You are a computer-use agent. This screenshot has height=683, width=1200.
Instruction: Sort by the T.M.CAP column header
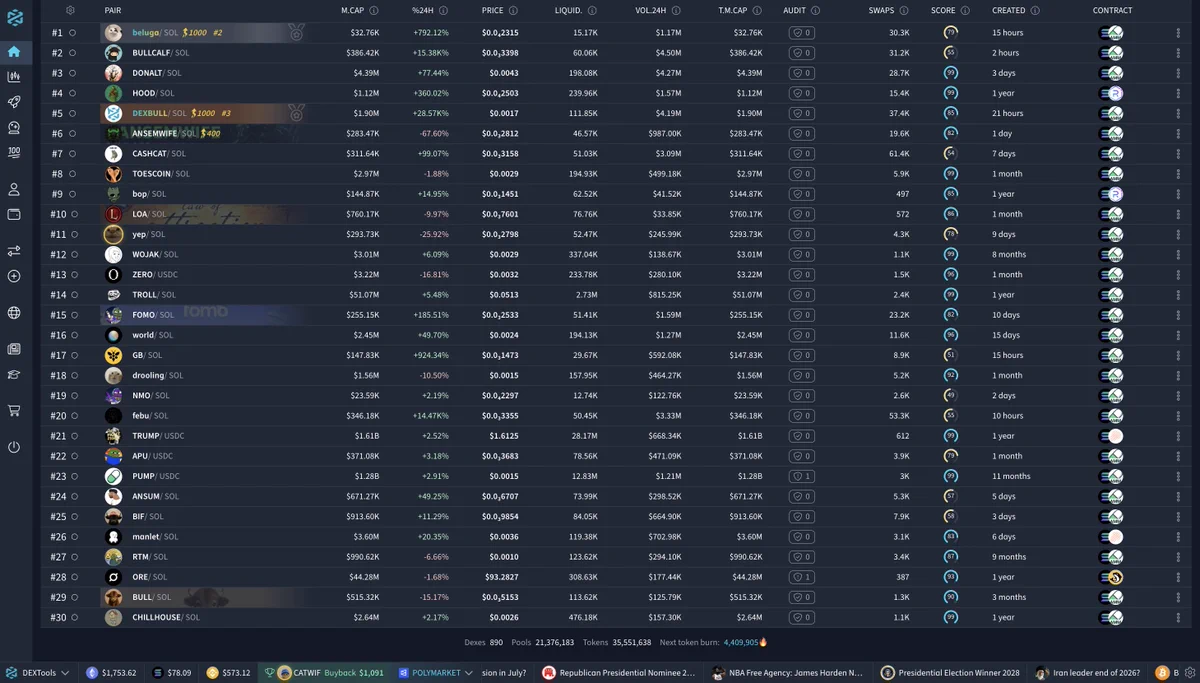pos(732,10)
